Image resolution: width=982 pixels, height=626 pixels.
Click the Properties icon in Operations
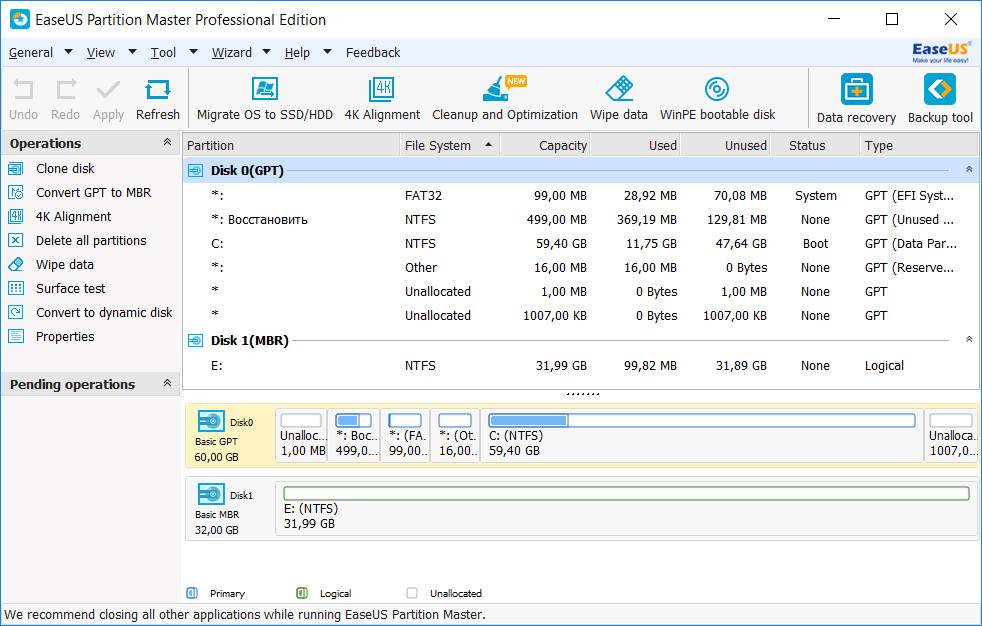16,336
